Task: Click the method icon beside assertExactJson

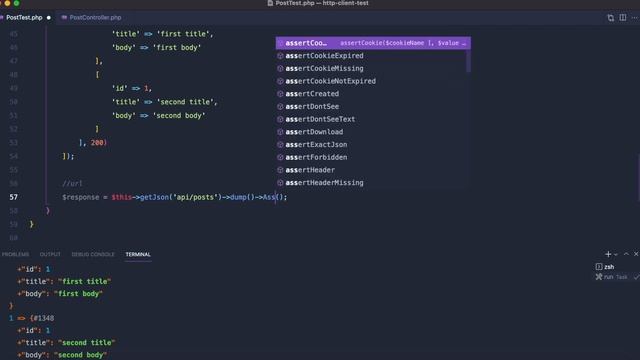Action: (280, 144)
